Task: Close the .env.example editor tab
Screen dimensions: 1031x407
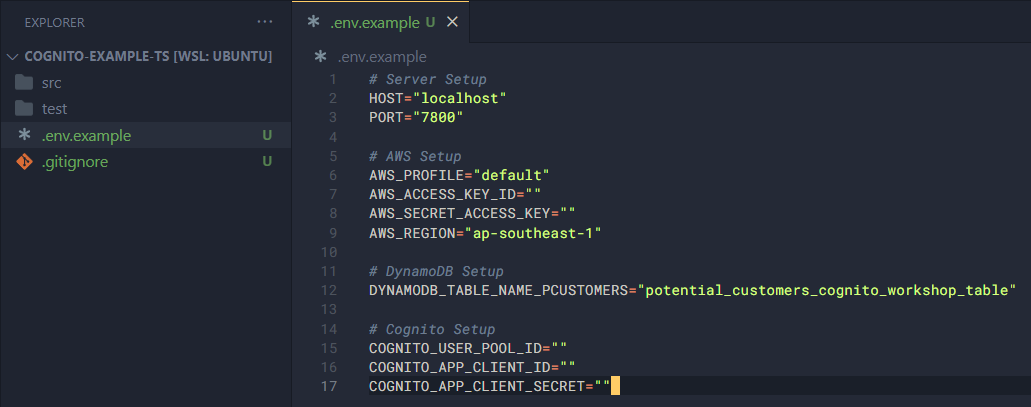Action: (x=452, y=22)
